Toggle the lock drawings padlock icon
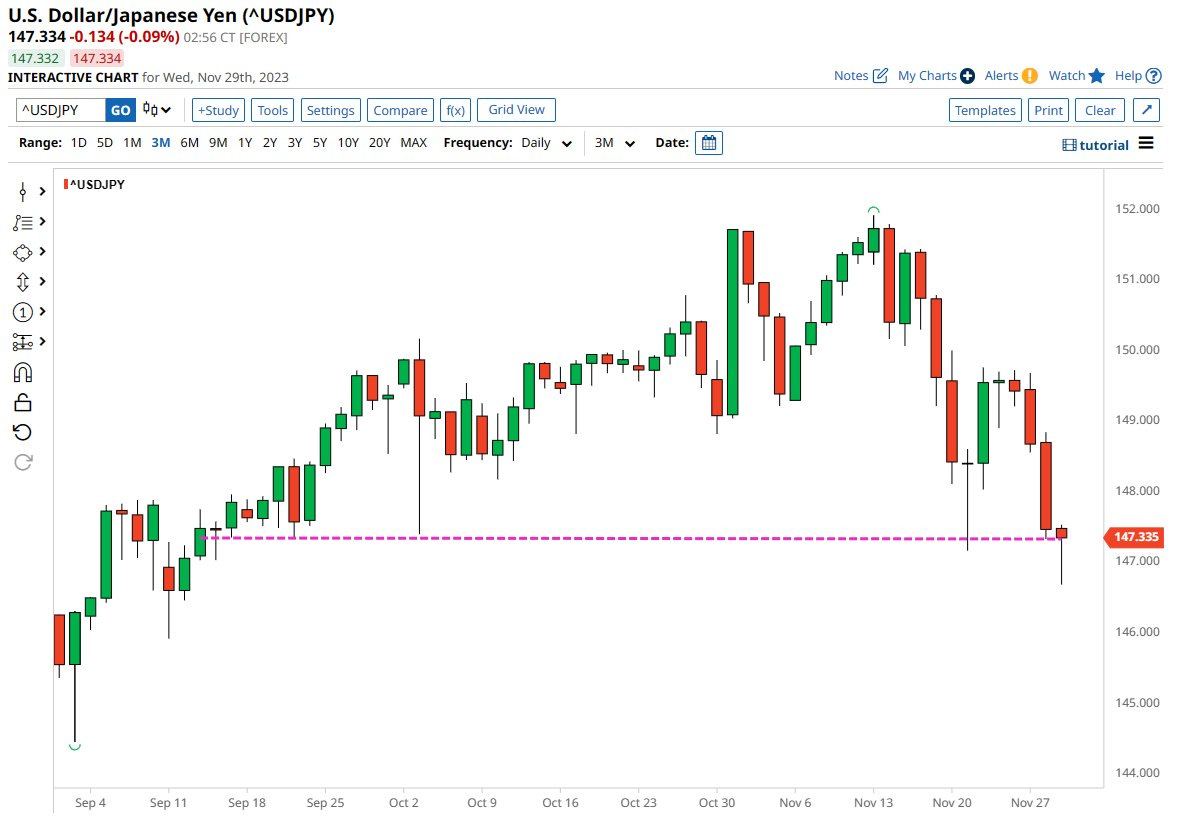1181x827 pixels. pos(23,402)
